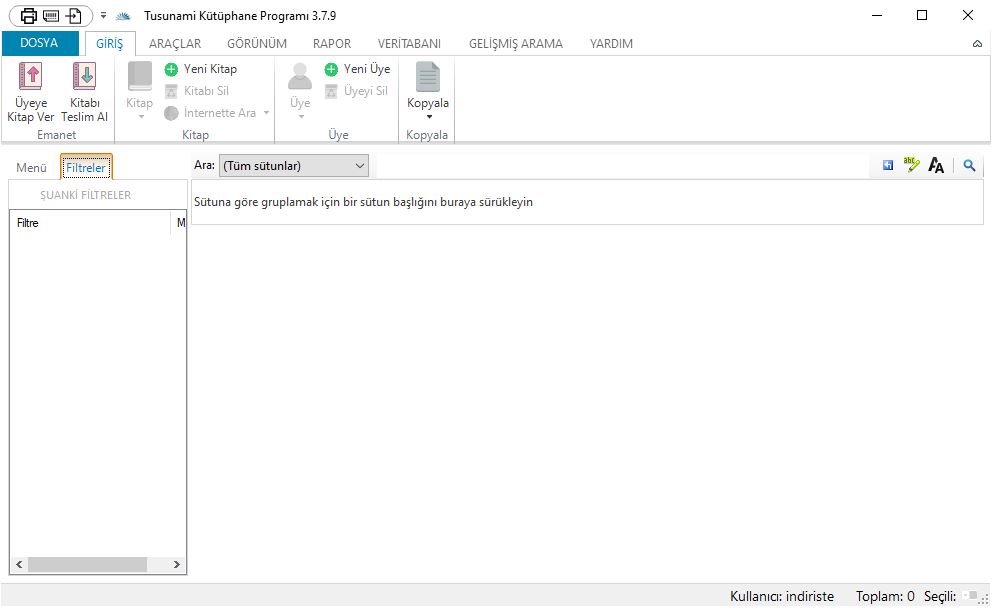
Task: Add a new book with Yeni Kitap
Action: pyautogui.click(x=201, y=69)
